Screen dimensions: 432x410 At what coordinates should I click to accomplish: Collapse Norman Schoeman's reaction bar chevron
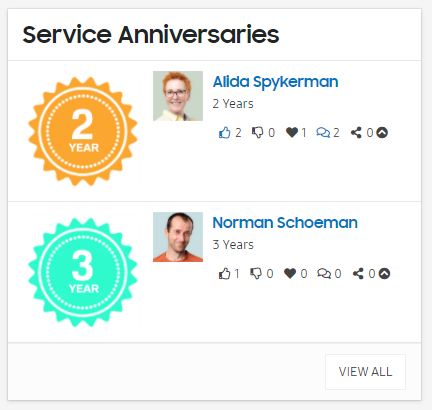[384, 274]
